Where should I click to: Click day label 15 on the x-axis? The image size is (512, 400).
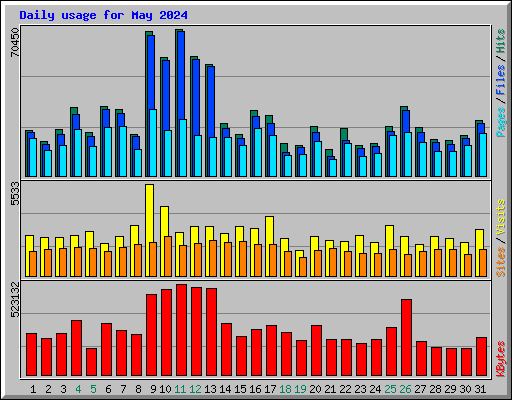point(240,389)
